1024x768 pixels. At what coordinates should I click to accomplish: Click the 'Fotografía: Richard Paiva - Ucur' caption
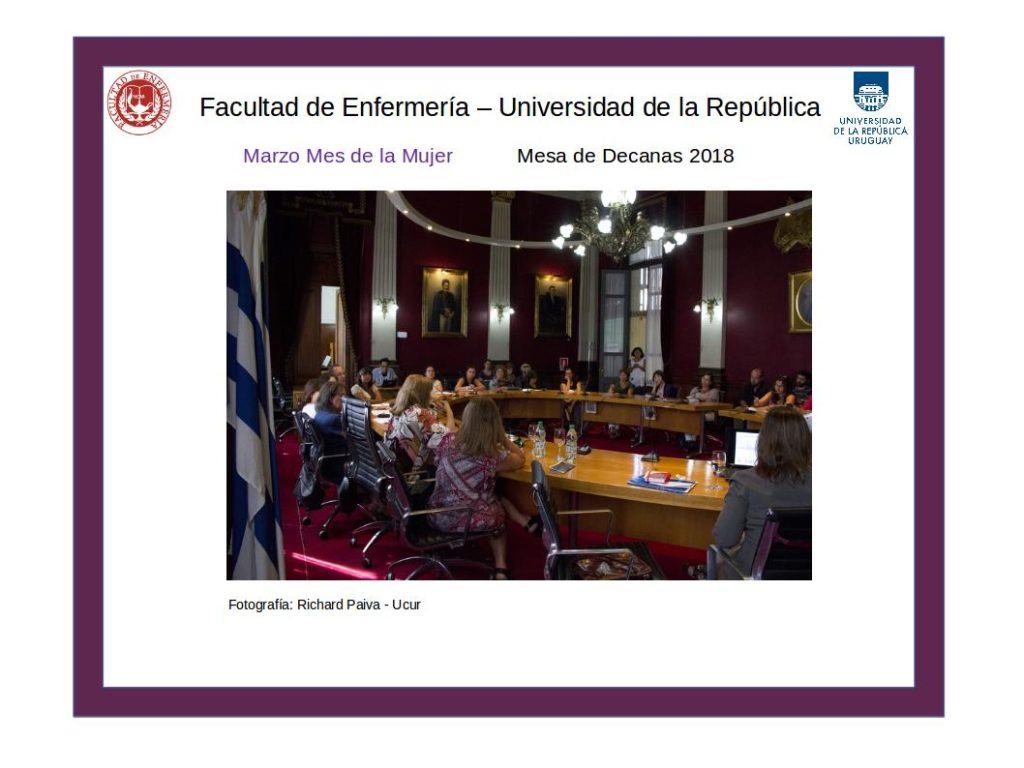click(324, 605)
